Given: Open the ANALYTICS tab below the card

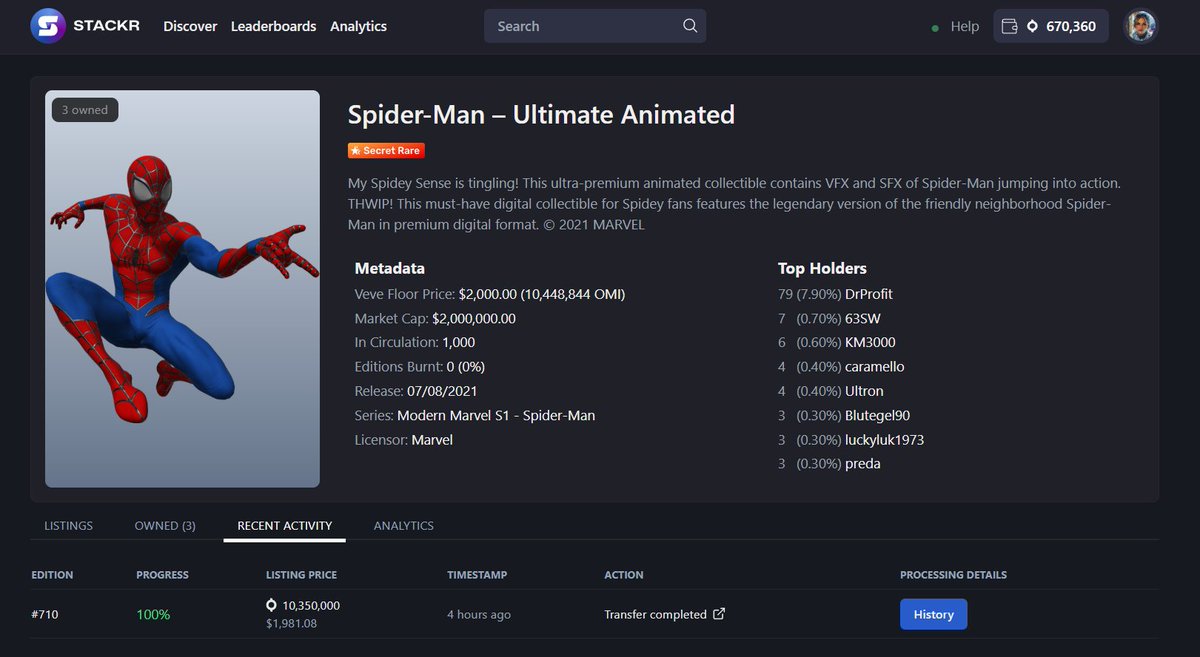Looking at the screenshot, I should pos(404,525).
